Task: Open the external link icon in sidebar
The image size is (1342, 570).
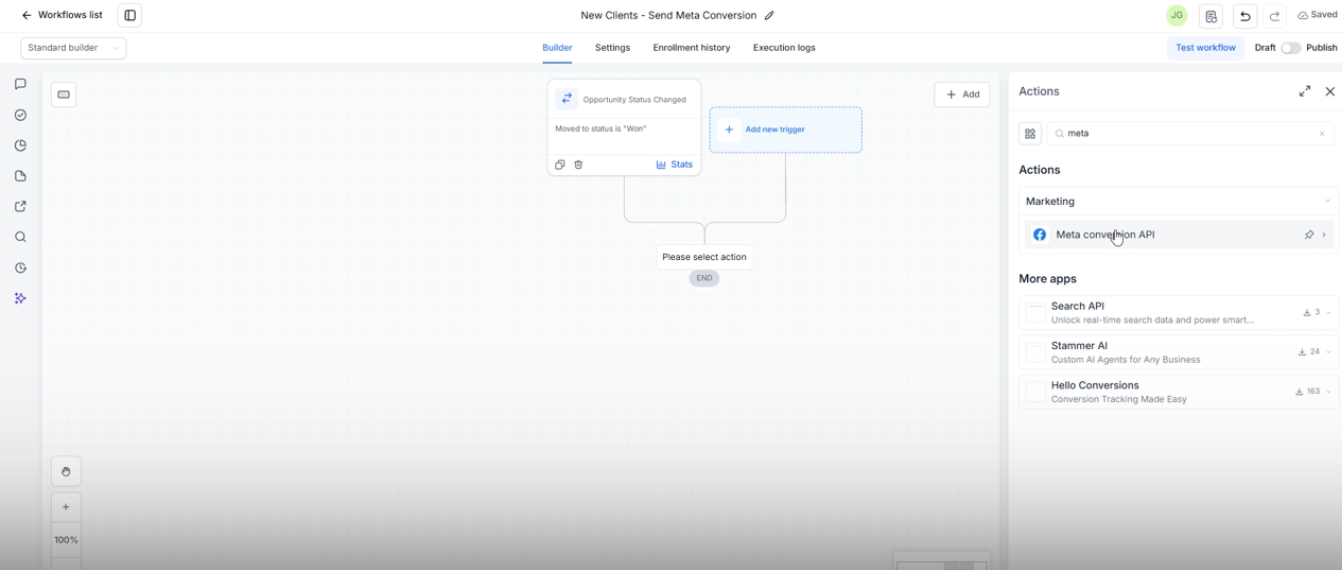Action: click(20, 207)
